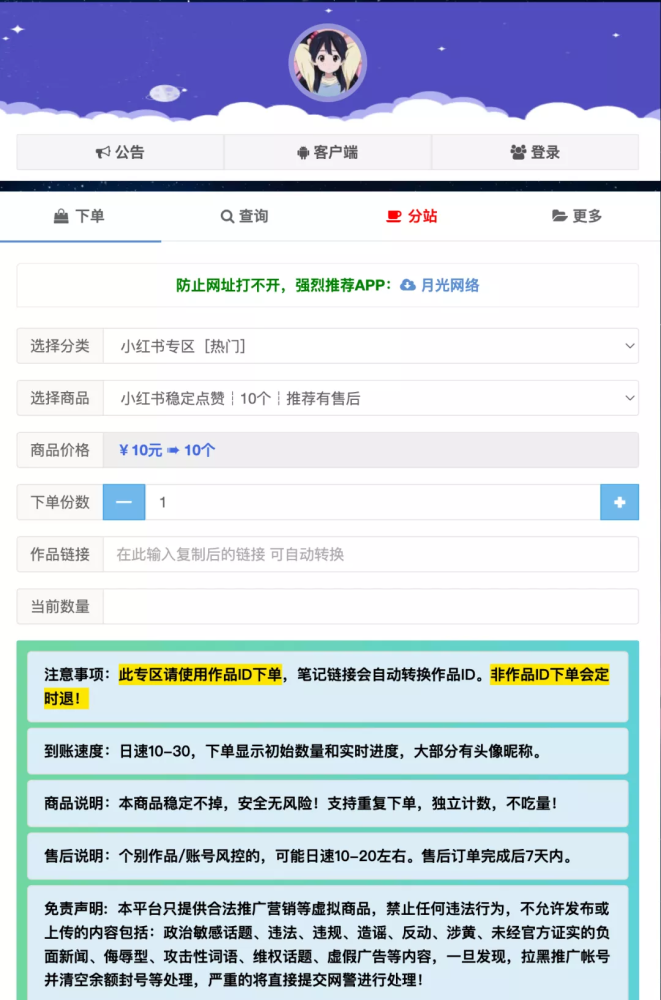Click the 当前数量 label
This screenshot has height=1000, width=661.
pyautogui.click(x=60, y=607)
